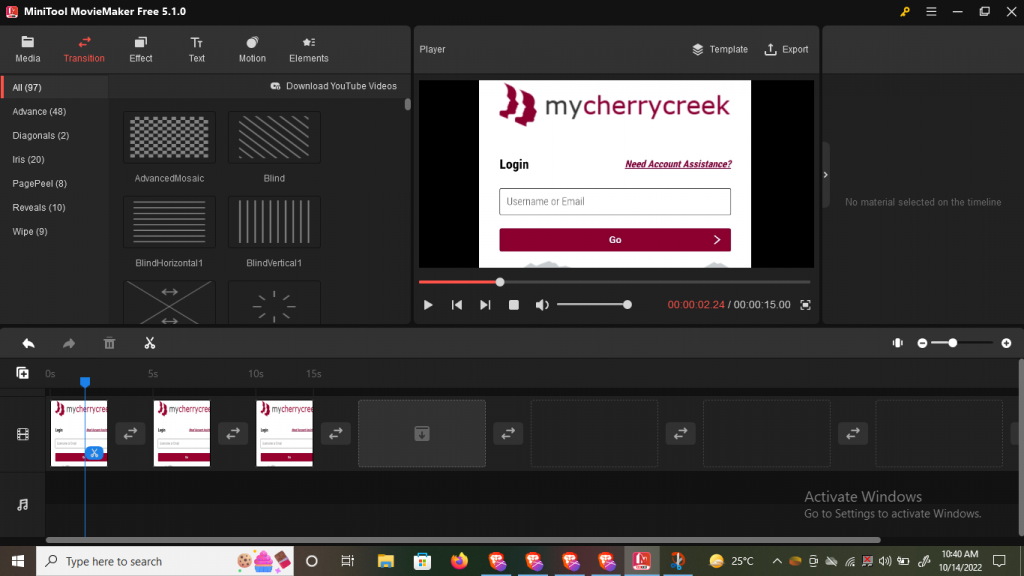Click transition slot after first clip
Screen dimensions: 1024x576
point(131,434)
